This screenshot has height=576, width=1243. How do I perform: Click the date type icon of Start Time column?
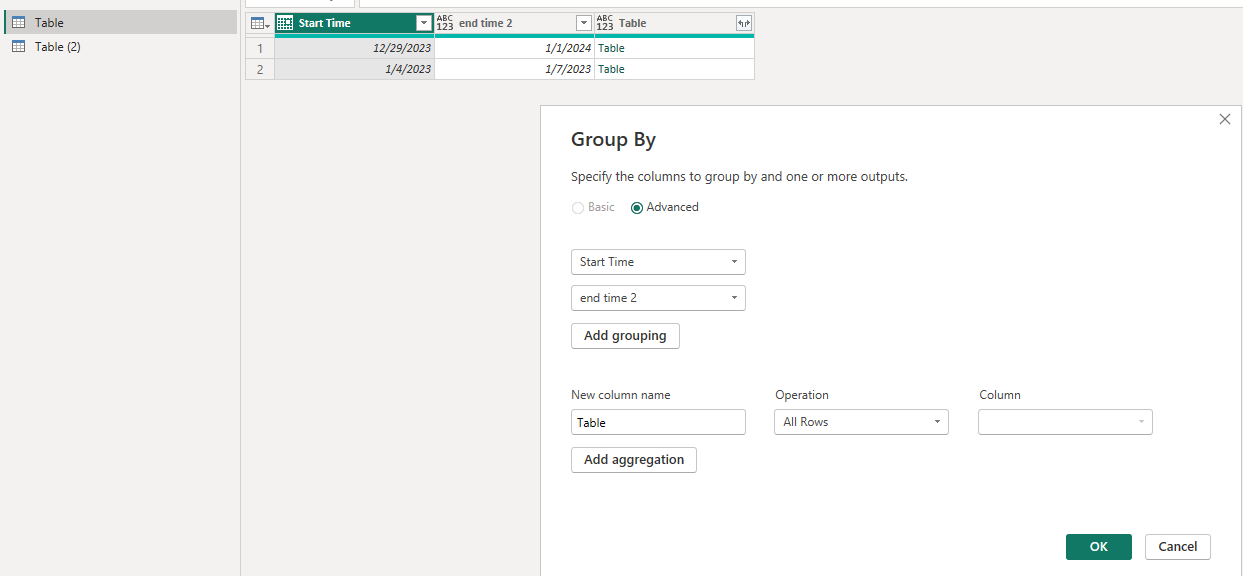(285, 23)
